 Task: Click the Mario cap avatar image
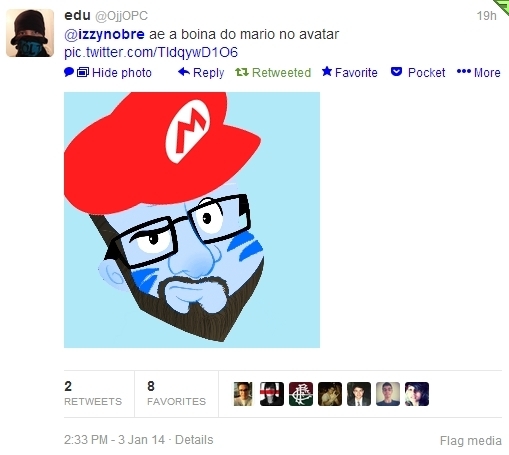(x=192, y=220)
